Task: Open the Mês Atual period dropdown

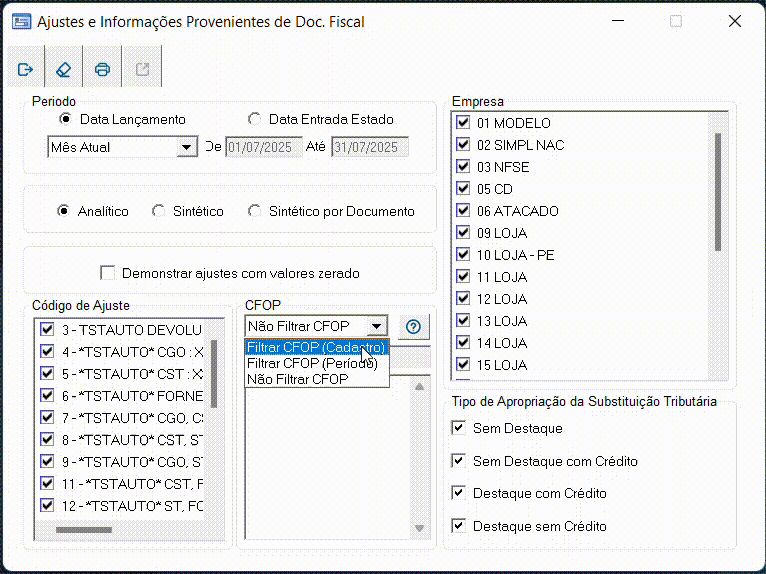Action: pyautogui.click(x=186, y=147)
